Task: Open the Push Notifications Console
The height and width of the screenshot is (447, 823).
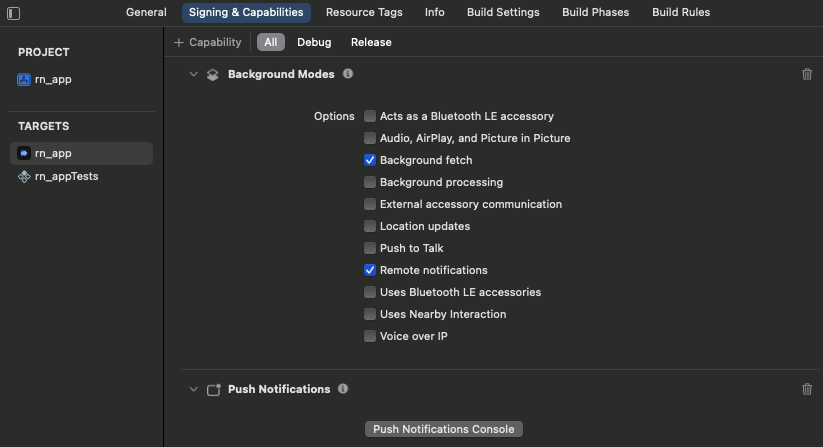Action: [444, 429]
